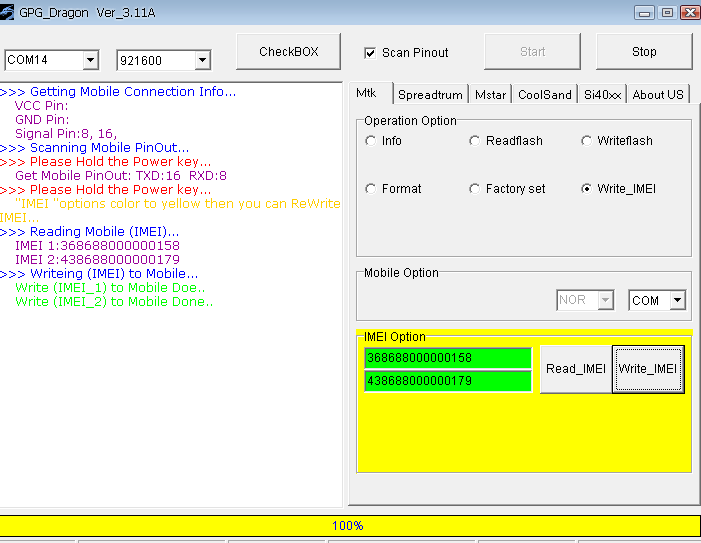Select the Readflash radio option
This screenshot has height=543, width=701.
tap(475, 141)
